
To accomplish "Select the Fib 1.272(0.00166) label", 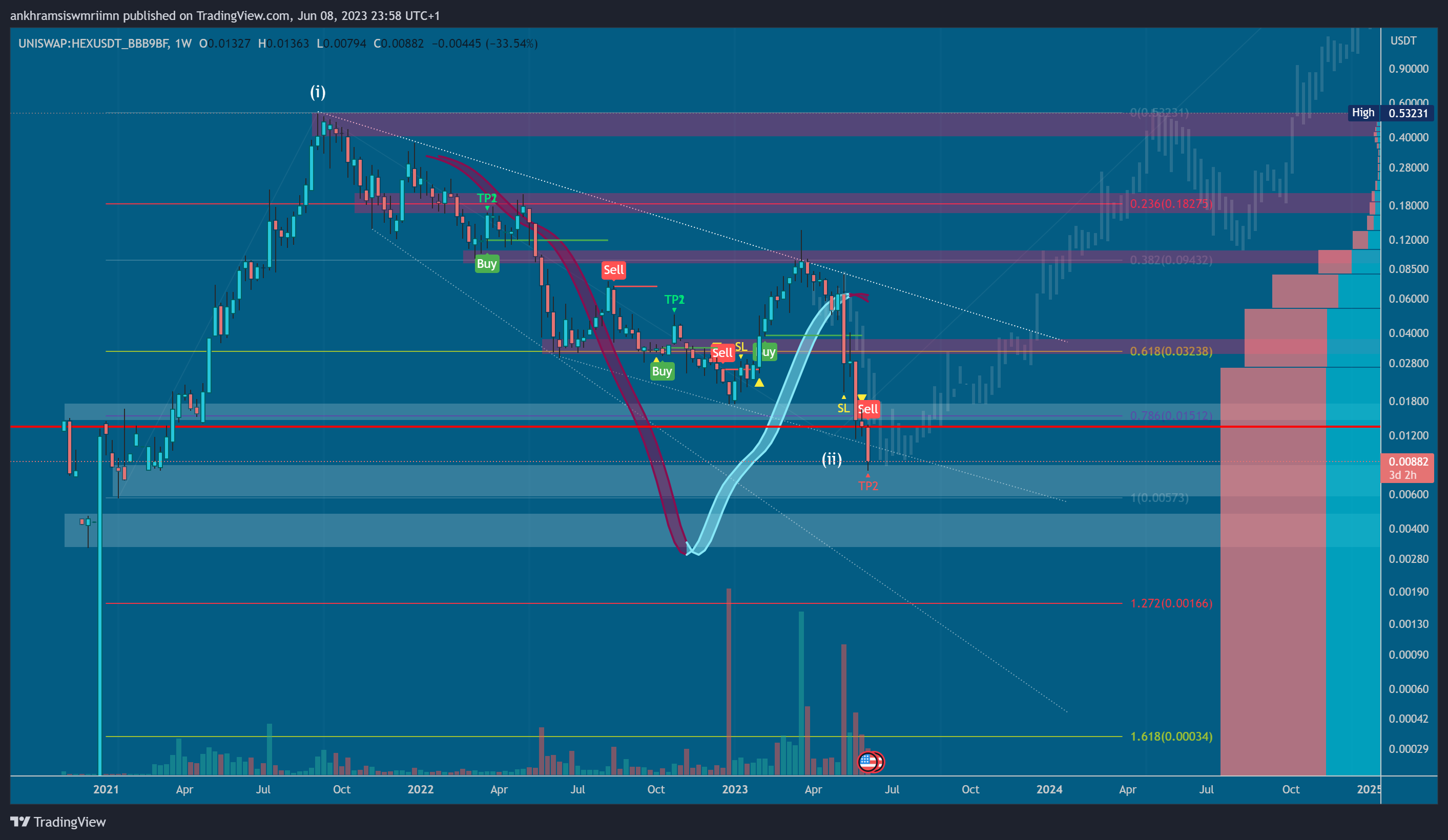I will click(x=1171, y=603).
